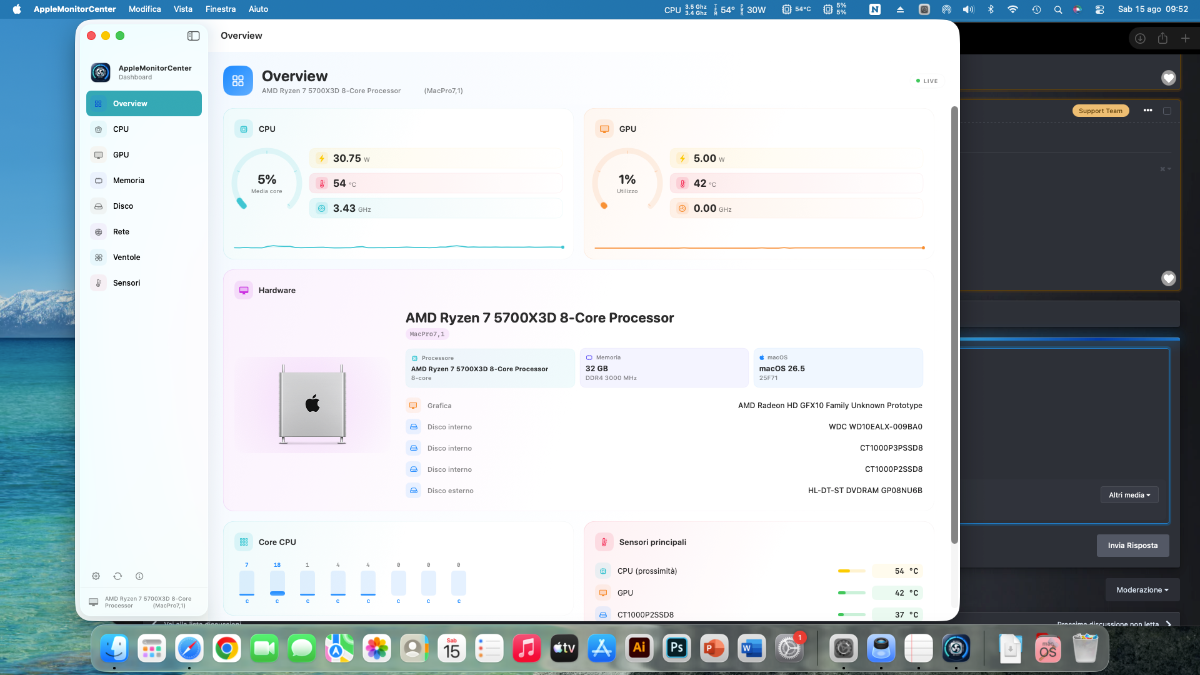Open the Modifica menu in menu bar

[x=145, y=9]
